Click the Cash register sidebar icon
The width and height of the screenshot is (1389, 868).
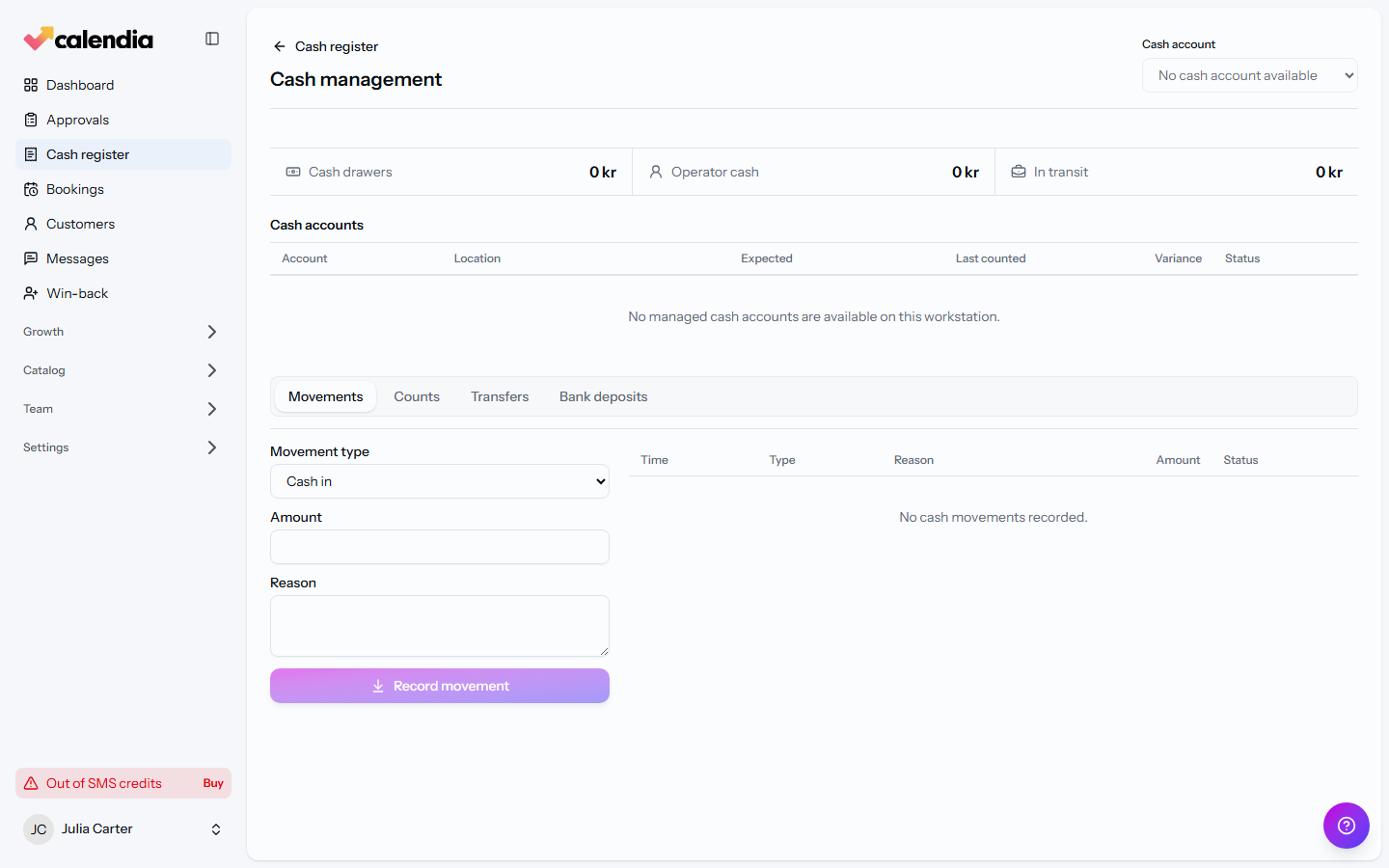(31, 154)
